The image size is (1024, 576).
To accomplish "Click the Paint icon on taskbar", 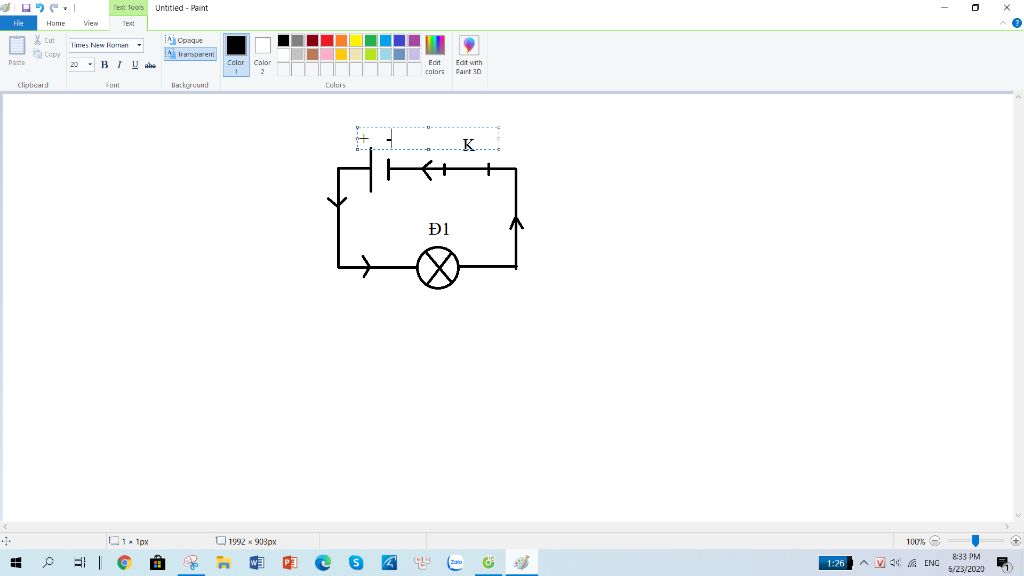I will [x=521, y=562].
